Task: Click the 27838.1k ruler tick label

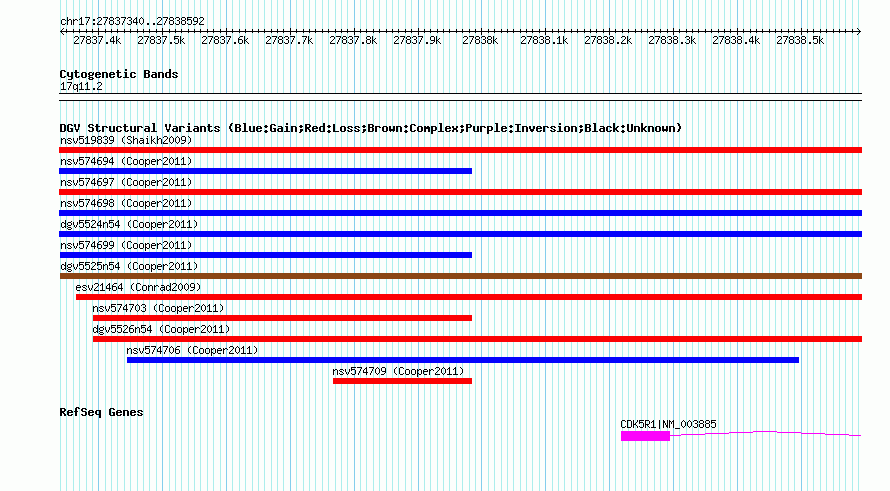Action: [x=544, y=40]
